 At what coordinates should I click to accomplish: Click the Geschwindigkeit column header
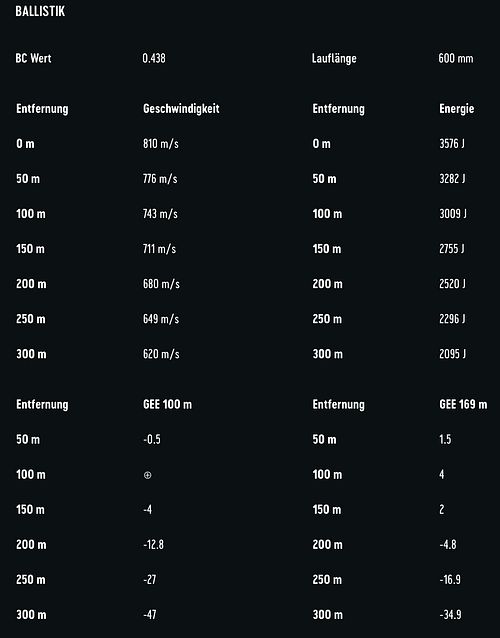pyautogui.click(x=181, y=109)
